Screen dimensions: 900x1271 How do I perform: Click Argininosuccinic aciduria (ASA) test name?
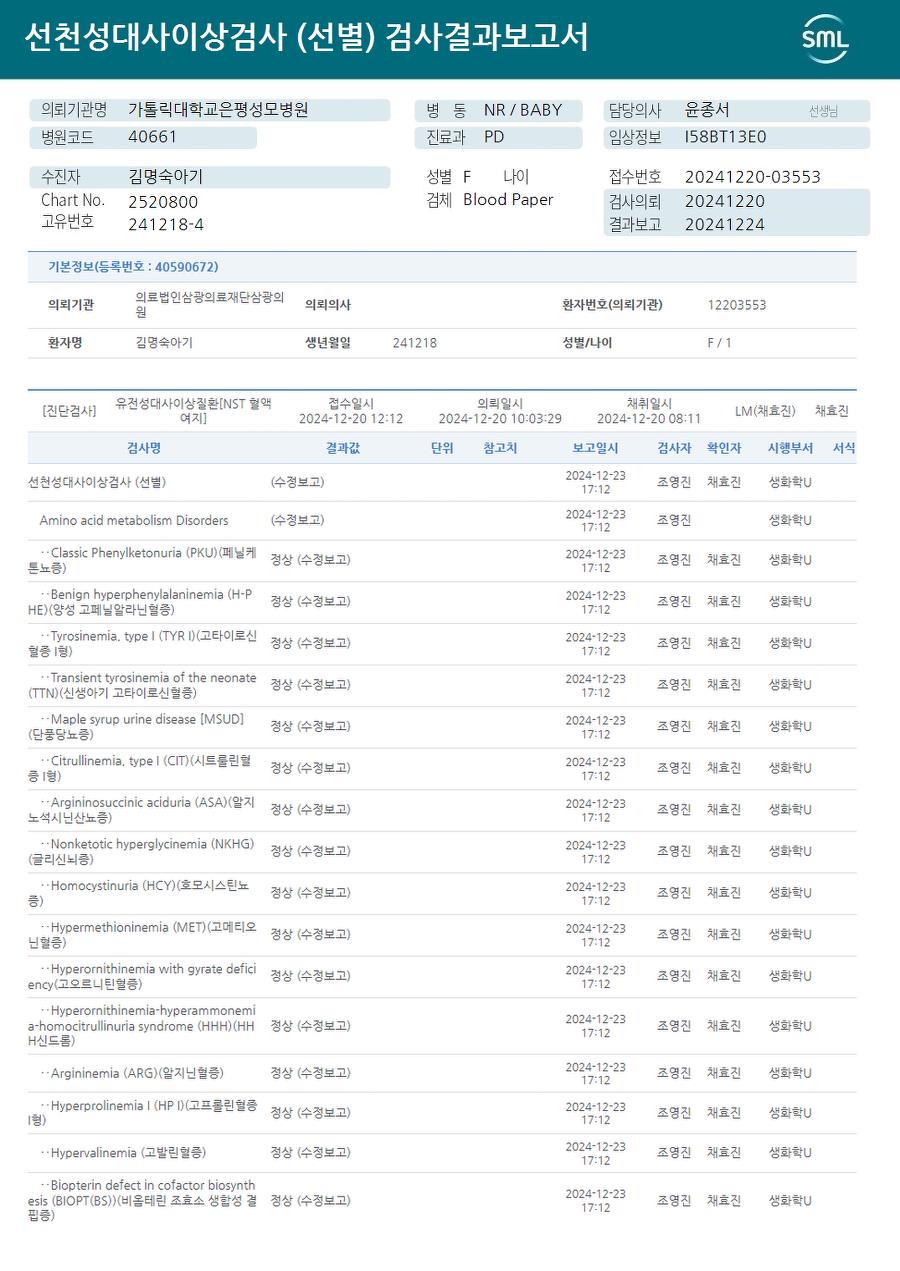tap(142, 810)
